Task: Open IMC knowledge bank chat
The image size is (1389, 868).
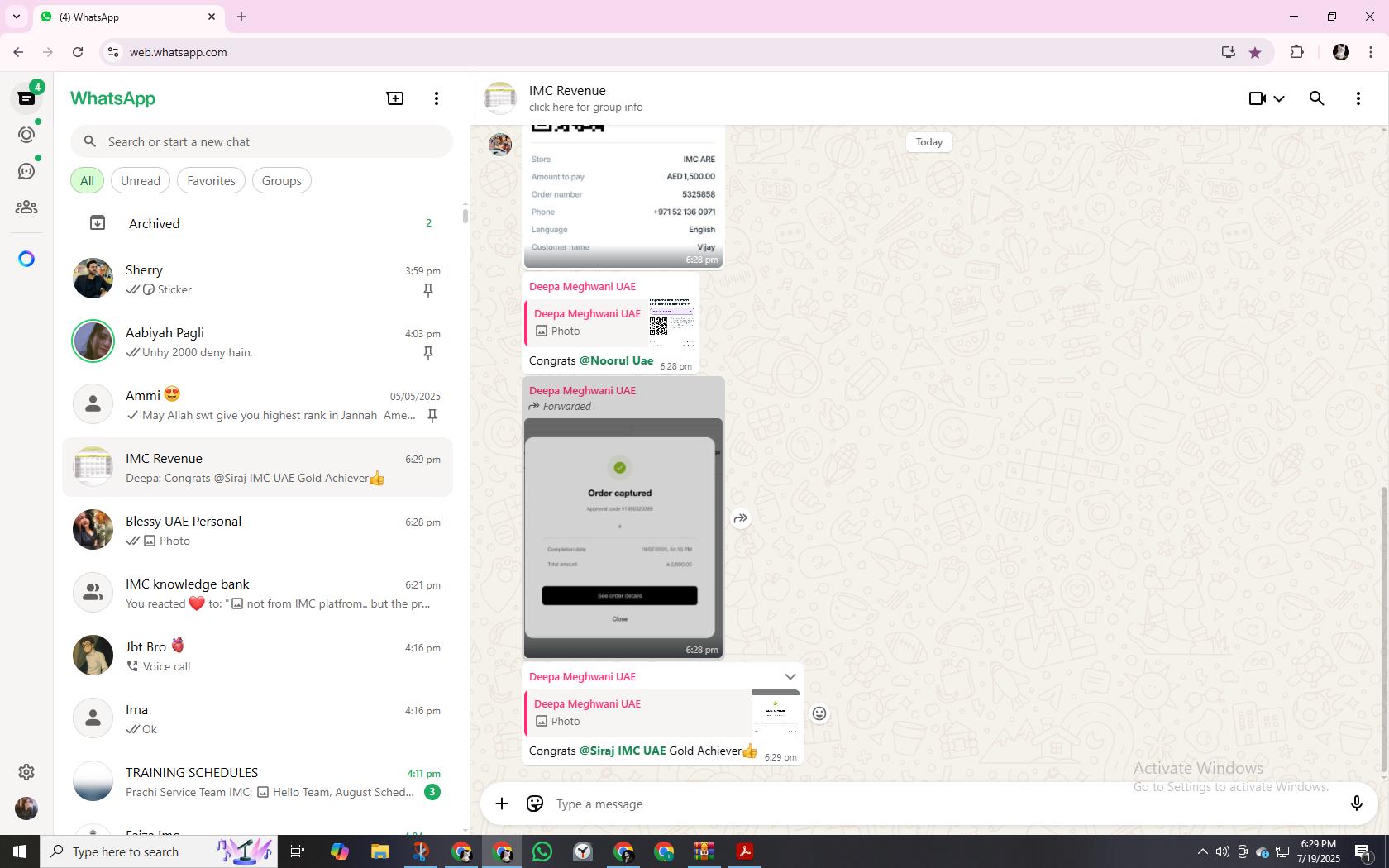Action: (x=258, y=593)
